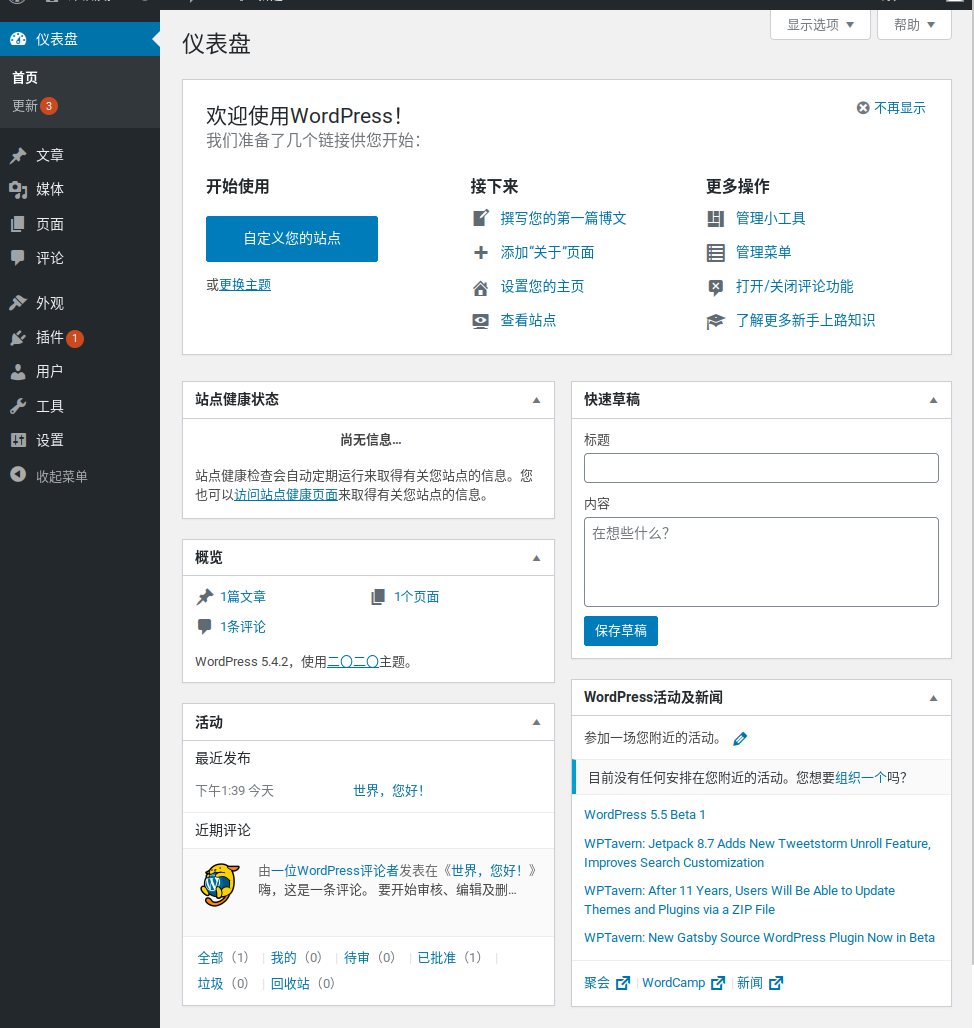Focus the 在想些什么？ content textarea

(x=761, y=562)
